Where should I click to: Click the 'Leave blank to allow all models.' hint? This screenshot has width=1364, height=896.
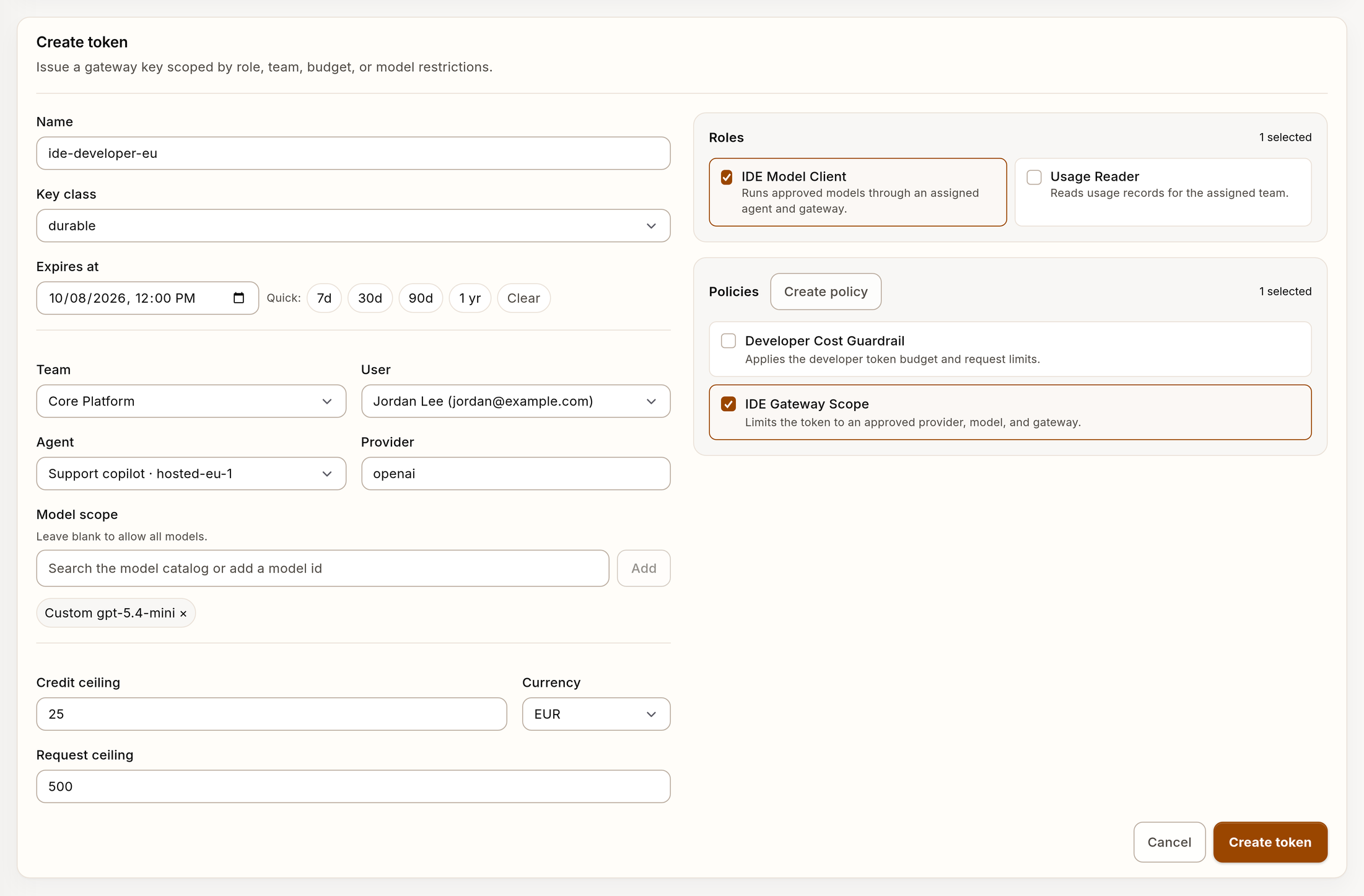[121, 536]
